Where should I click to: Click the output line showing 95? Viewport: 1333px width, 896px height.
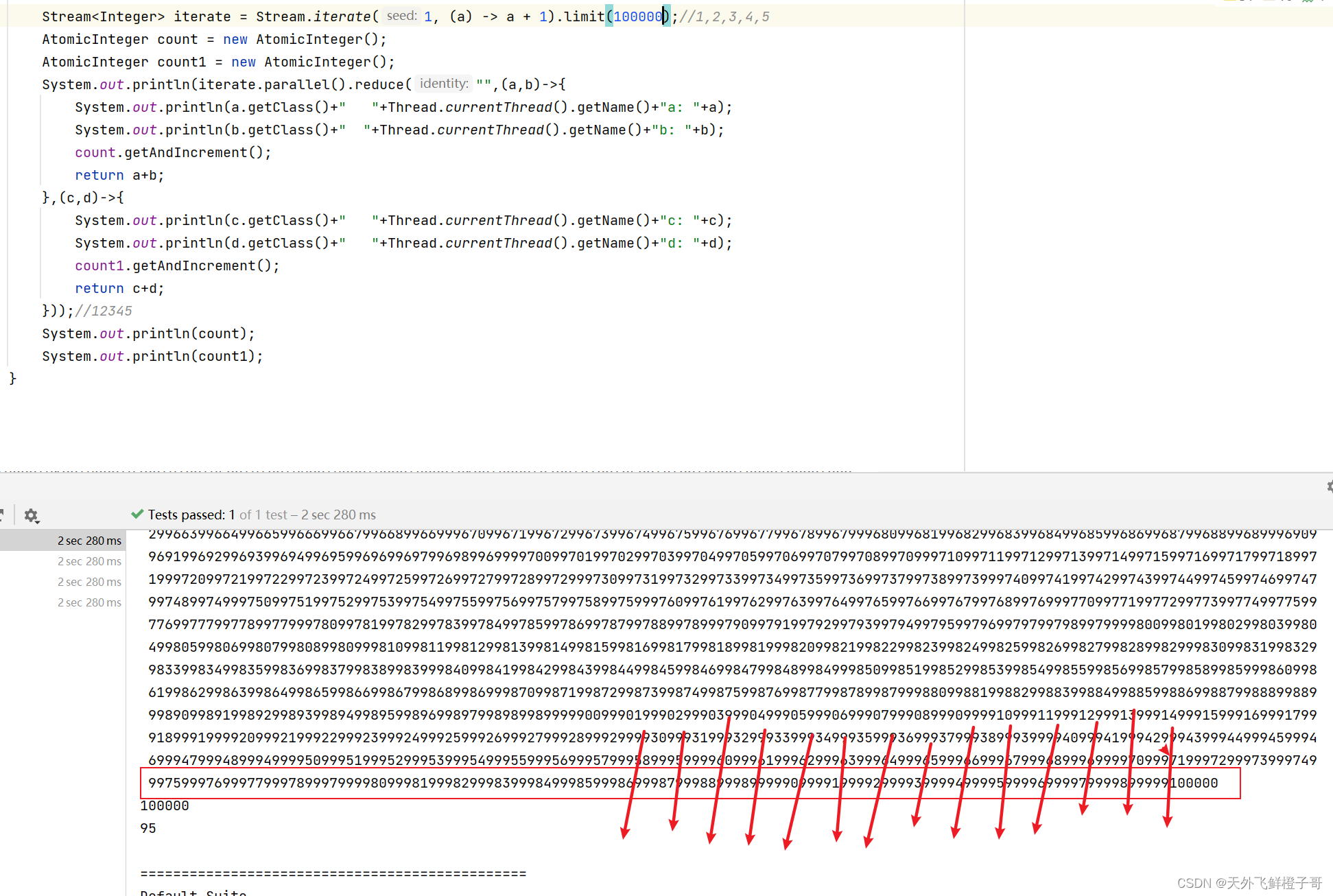148,828
